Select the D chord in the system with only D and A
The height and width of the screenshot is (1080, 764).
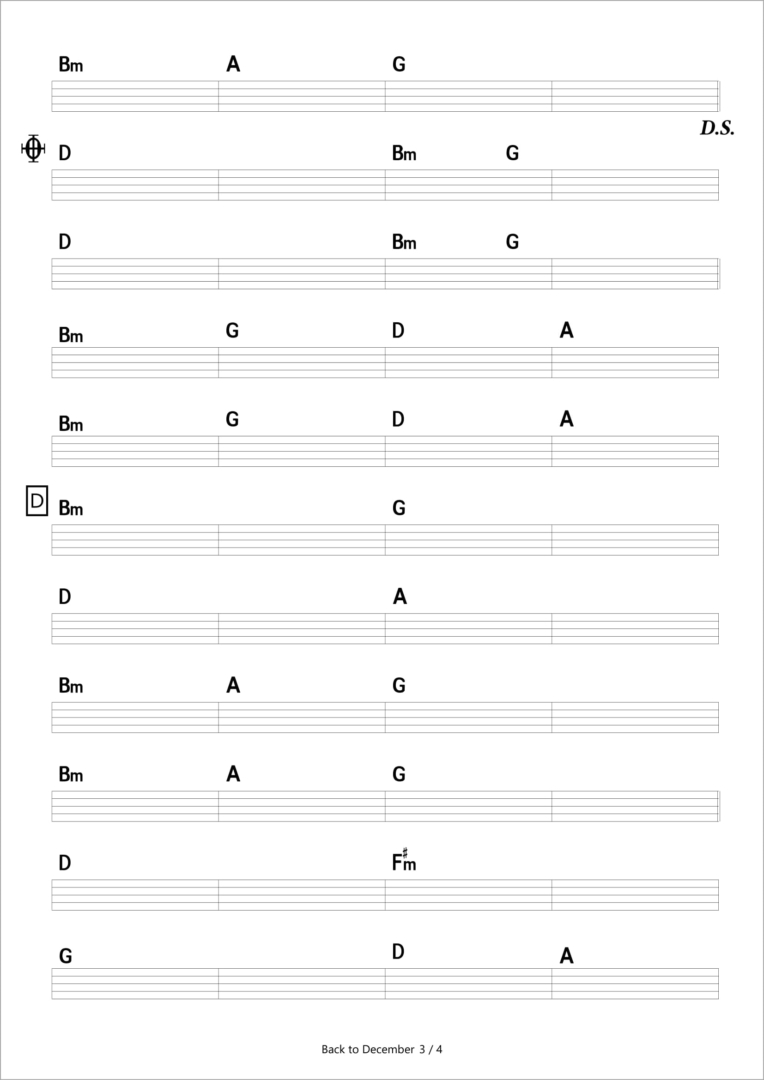[x=65, y=597]
